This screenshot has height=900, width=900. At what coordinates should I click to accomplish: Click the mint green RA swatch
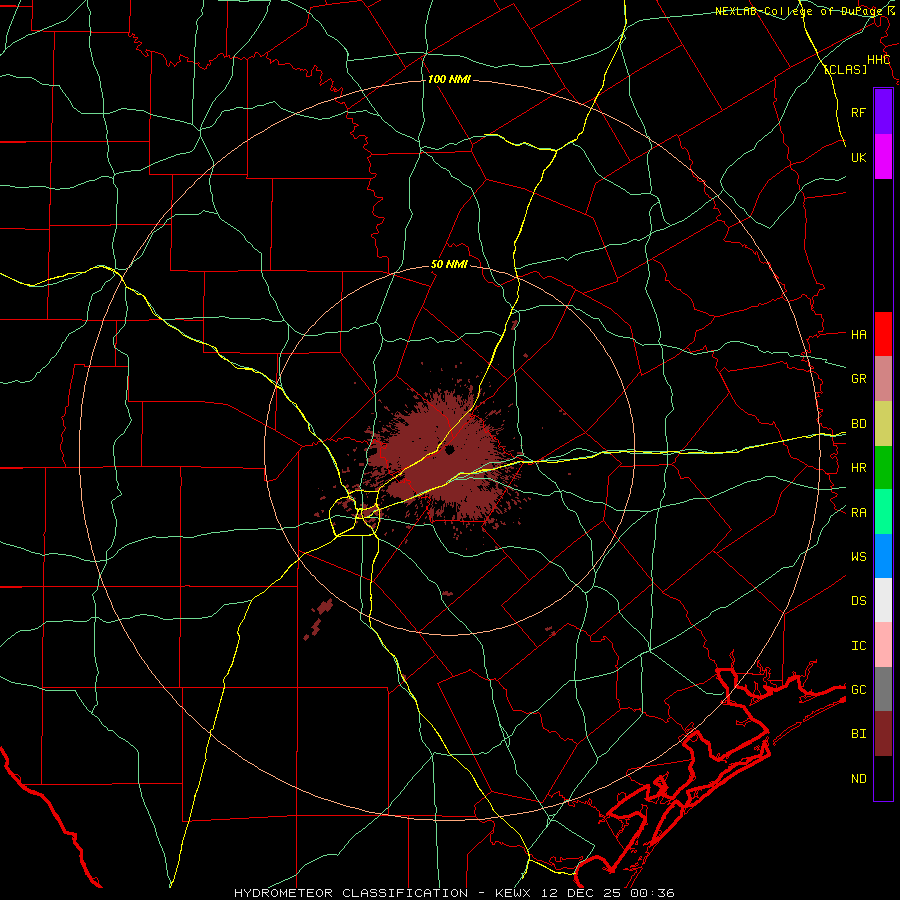tap(883, 511)
